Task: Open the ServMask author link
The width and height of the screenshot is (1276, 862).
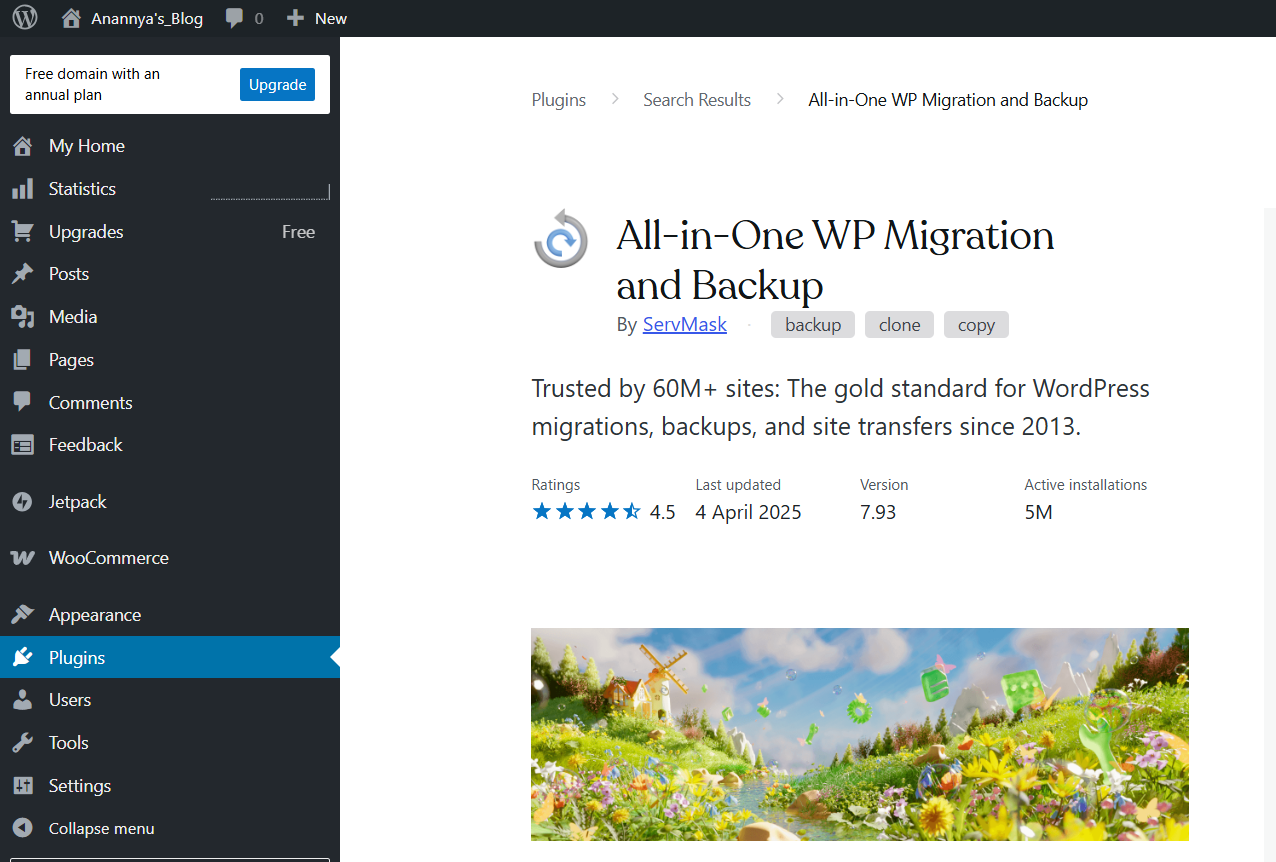Action: 685,325
